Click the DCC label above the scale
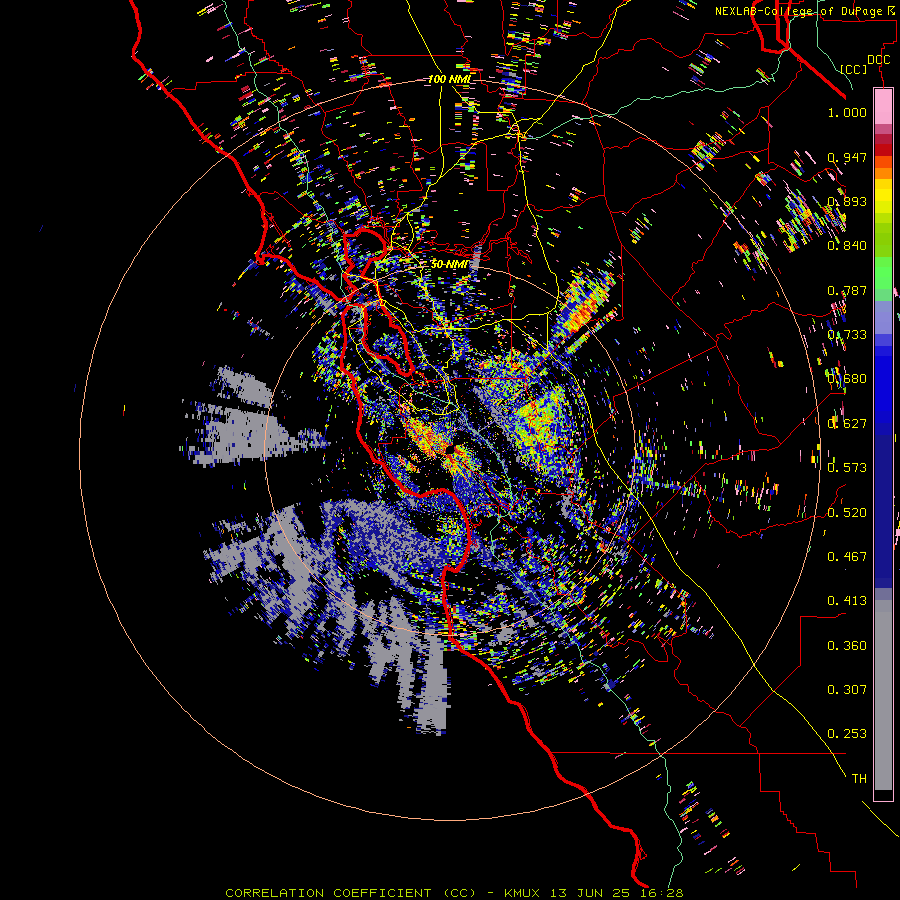The height and width of the screenshot is (900, 900). (x=878, y=60)
